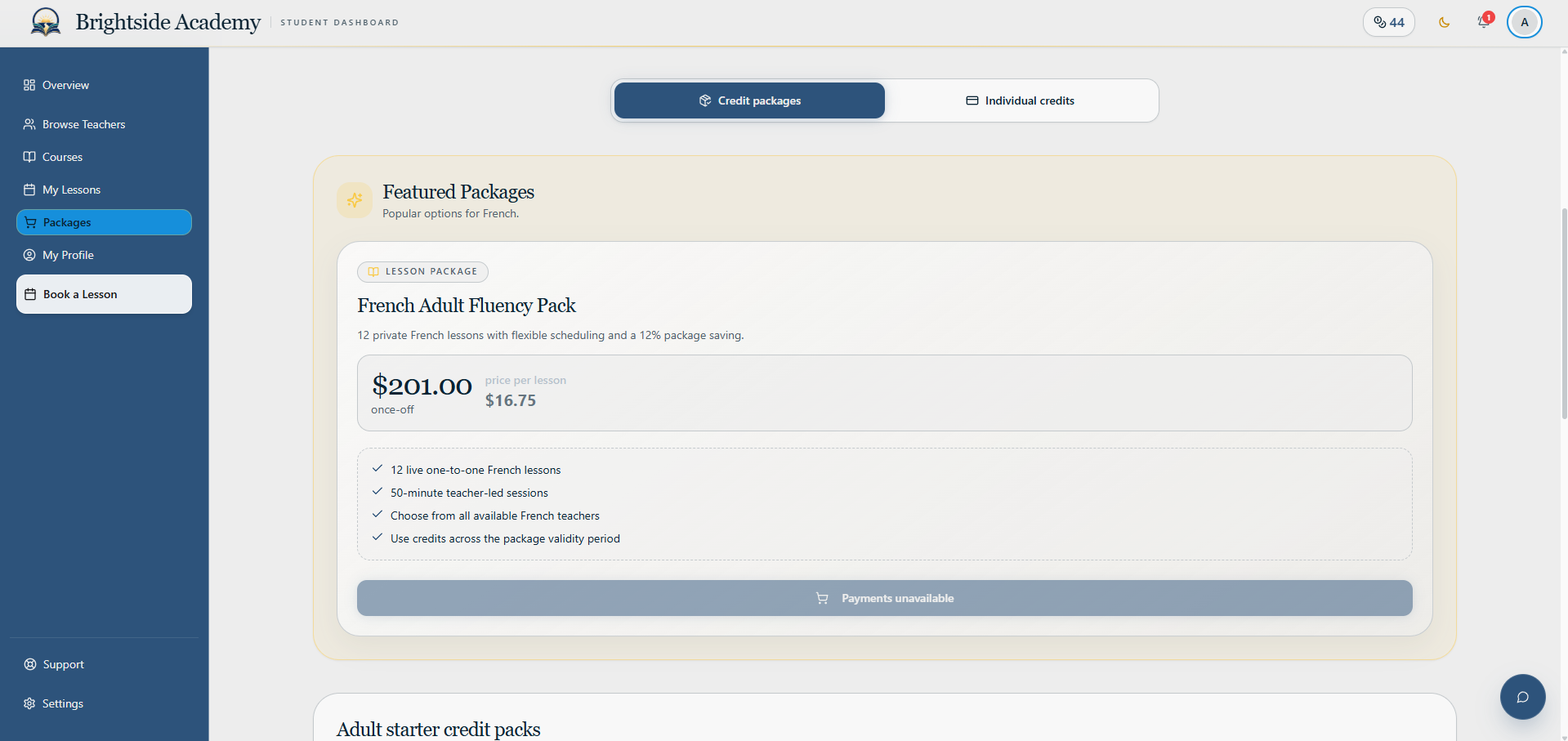This screenshot has width=1568, height=741.
Task: Open the notifications bell icon
Action: click(x=1483, y=22)
